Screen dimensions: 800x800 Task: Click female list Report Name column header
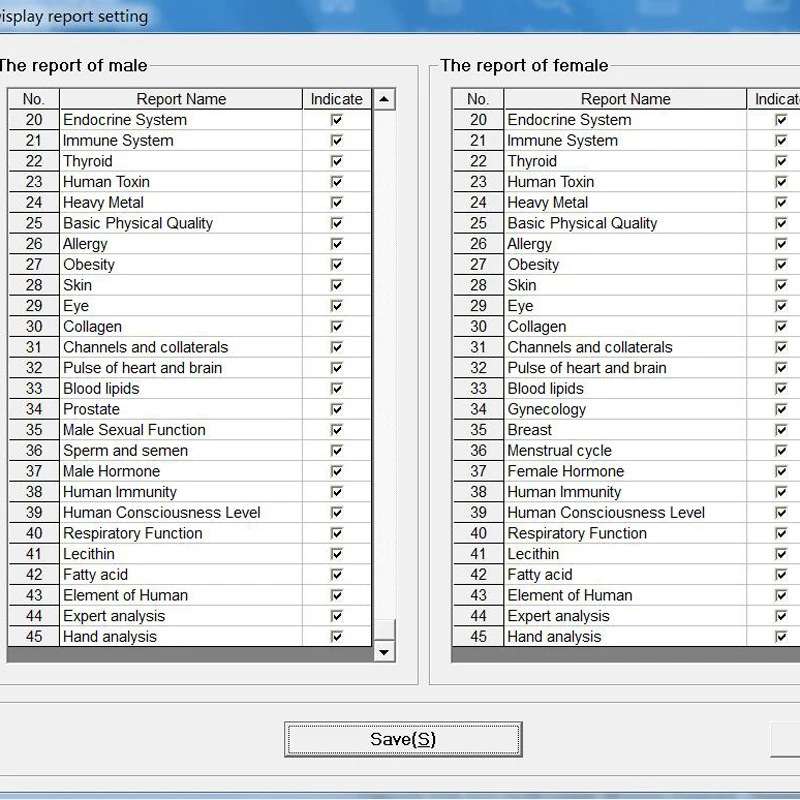625,99
